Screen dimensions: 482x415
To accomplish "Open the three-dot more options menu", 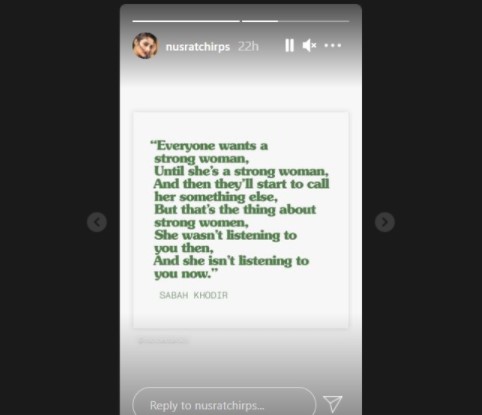I will [333, 45].
